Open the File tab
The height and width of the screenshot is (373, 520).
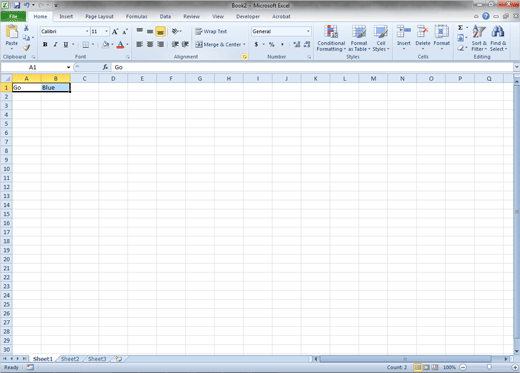[13, 16]
